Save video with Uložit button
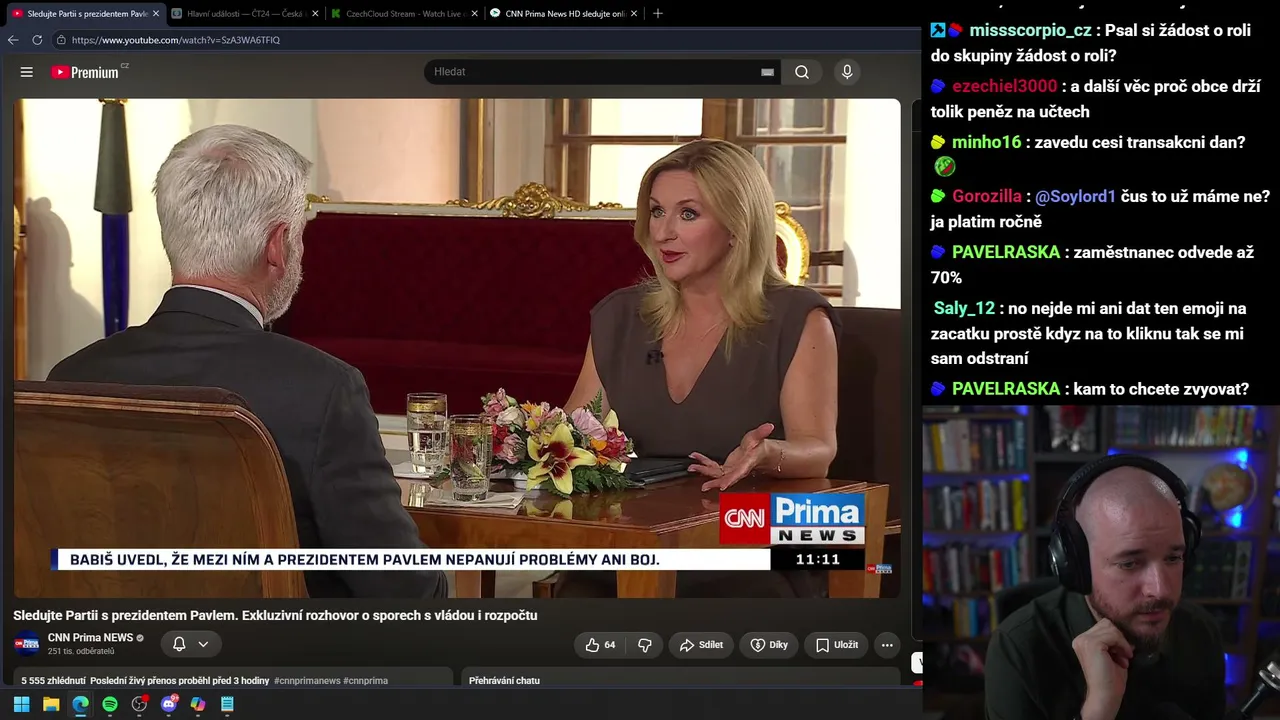 tap(836, 645)
